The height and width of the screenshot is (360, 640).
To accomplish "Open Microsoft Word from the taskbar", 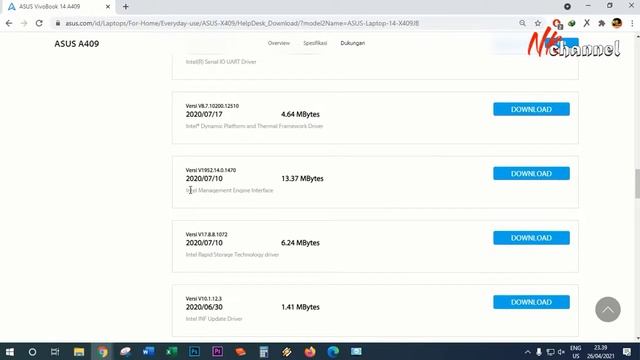I will coord(149,351).
